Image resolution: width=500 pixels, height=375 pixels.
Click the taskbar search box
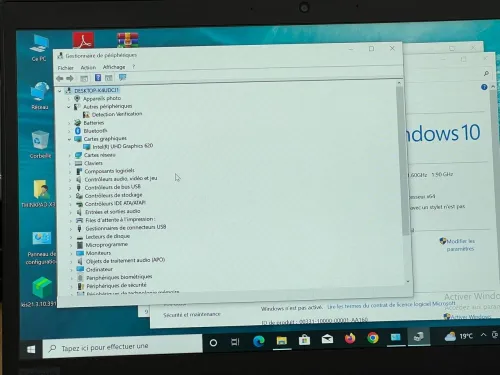(122, 347)
